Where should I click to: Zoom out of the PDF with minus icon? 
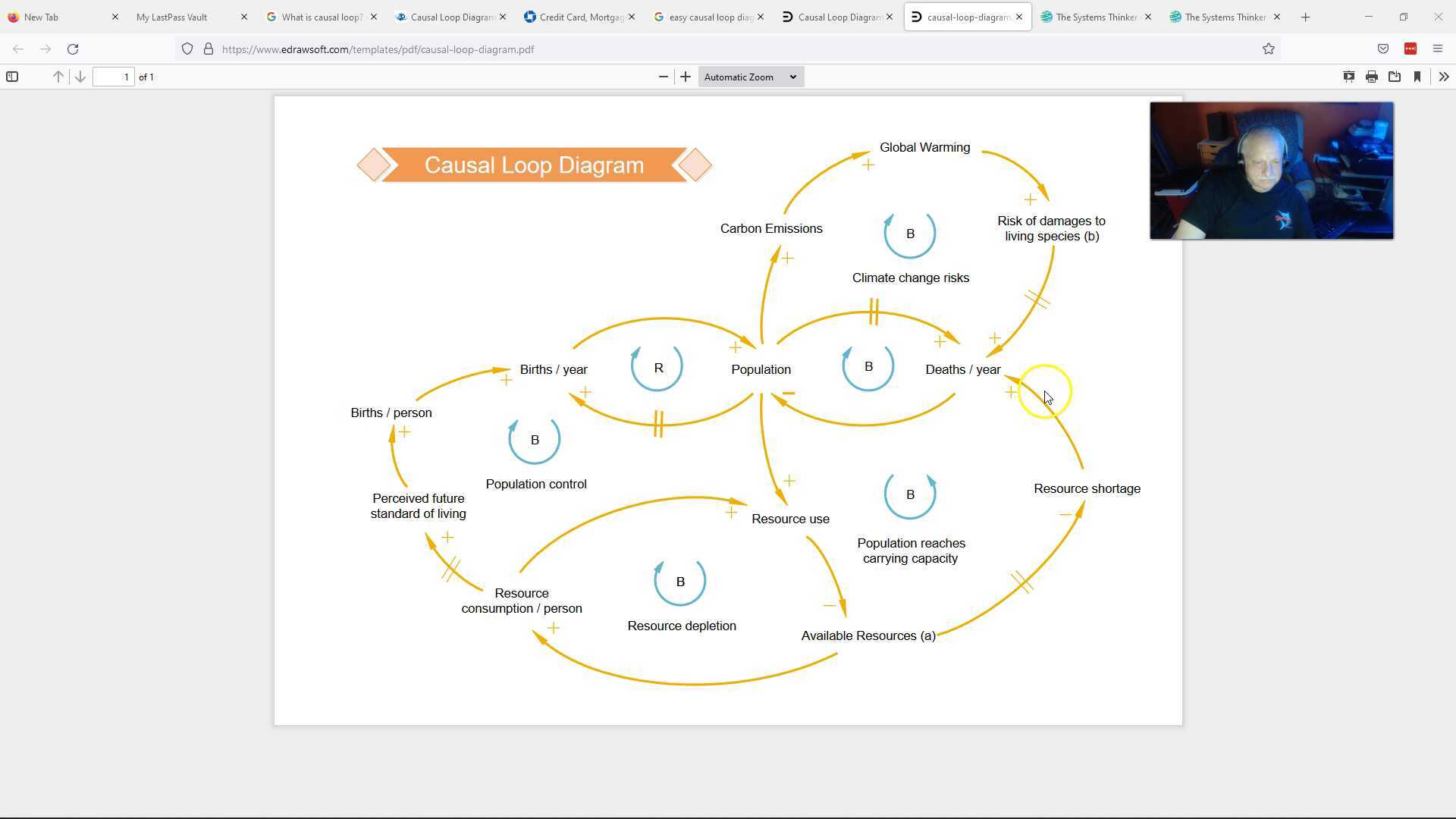[663, 77]
